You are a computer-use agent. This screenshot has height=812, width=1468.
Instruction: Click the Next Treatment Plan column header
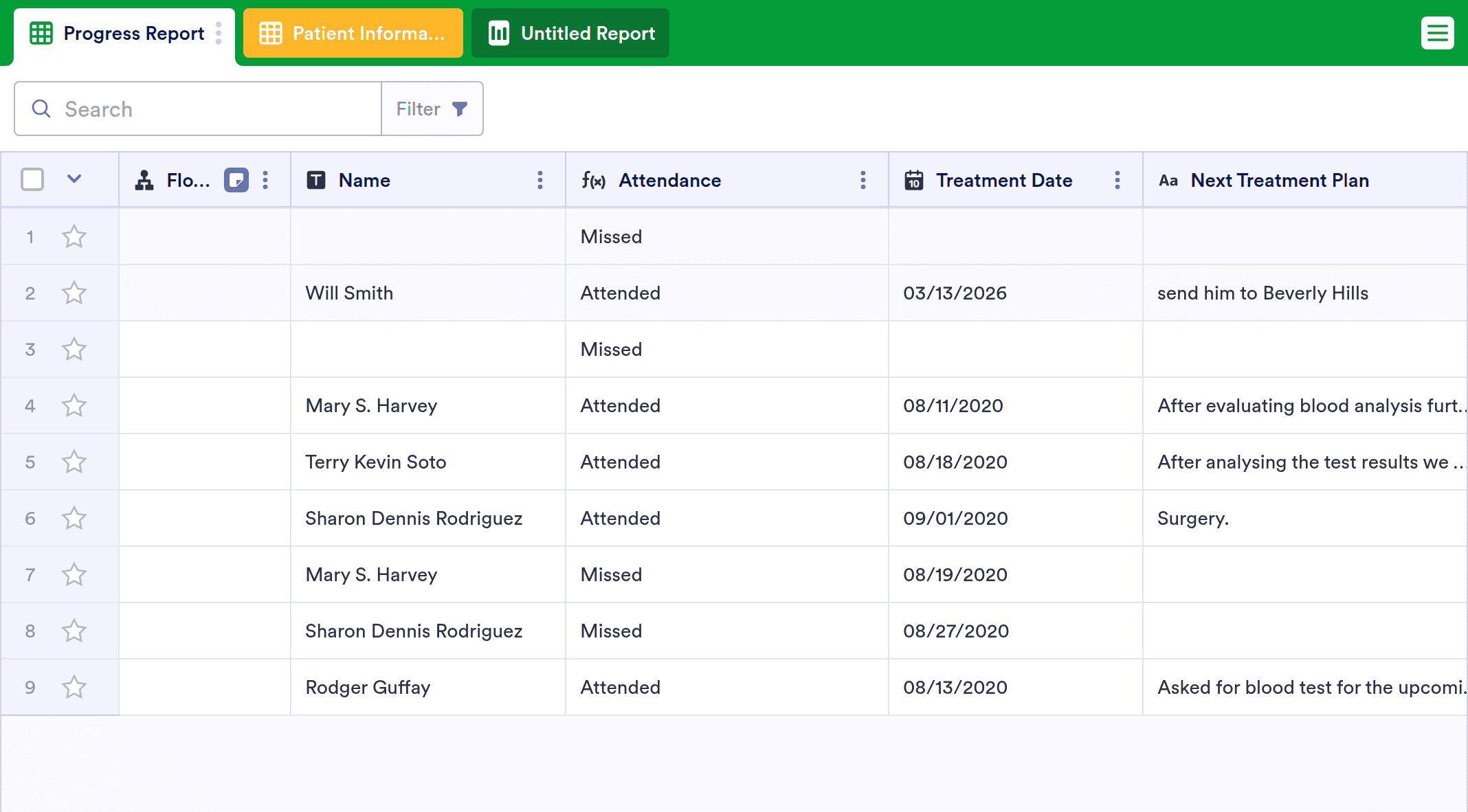(1279, 180)
